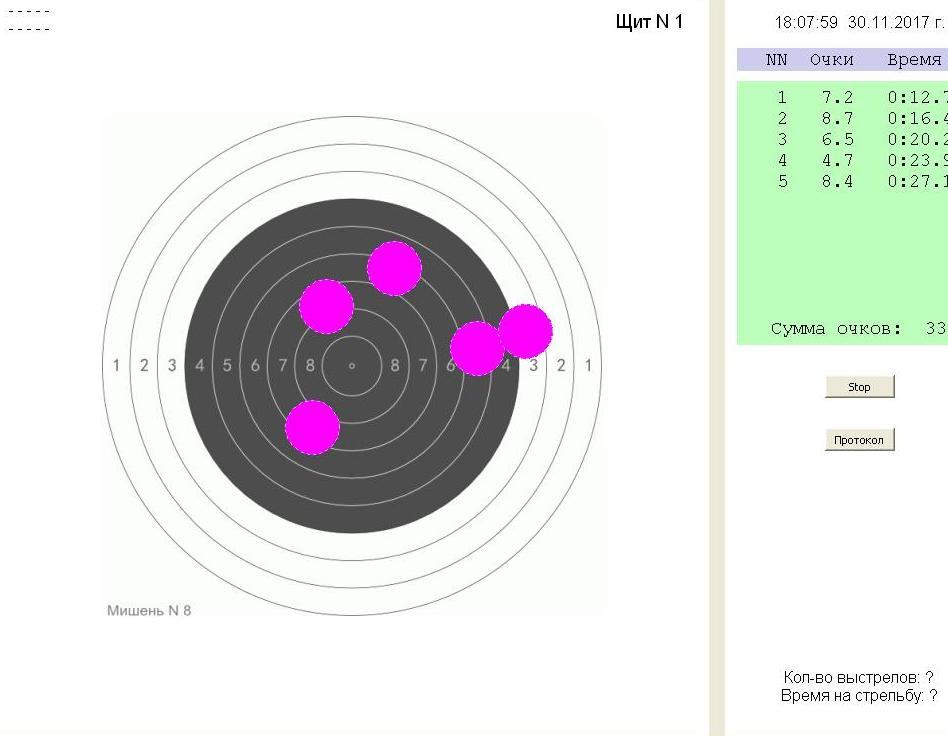Screen dimensions: 948x736
Task: Click the Время column header
Action: (x=914, y=60)
